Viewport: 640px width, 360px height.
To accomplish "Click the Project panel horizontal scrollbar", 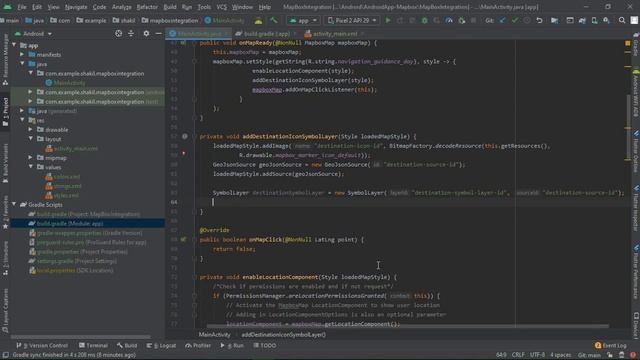I will click(80, 337).
